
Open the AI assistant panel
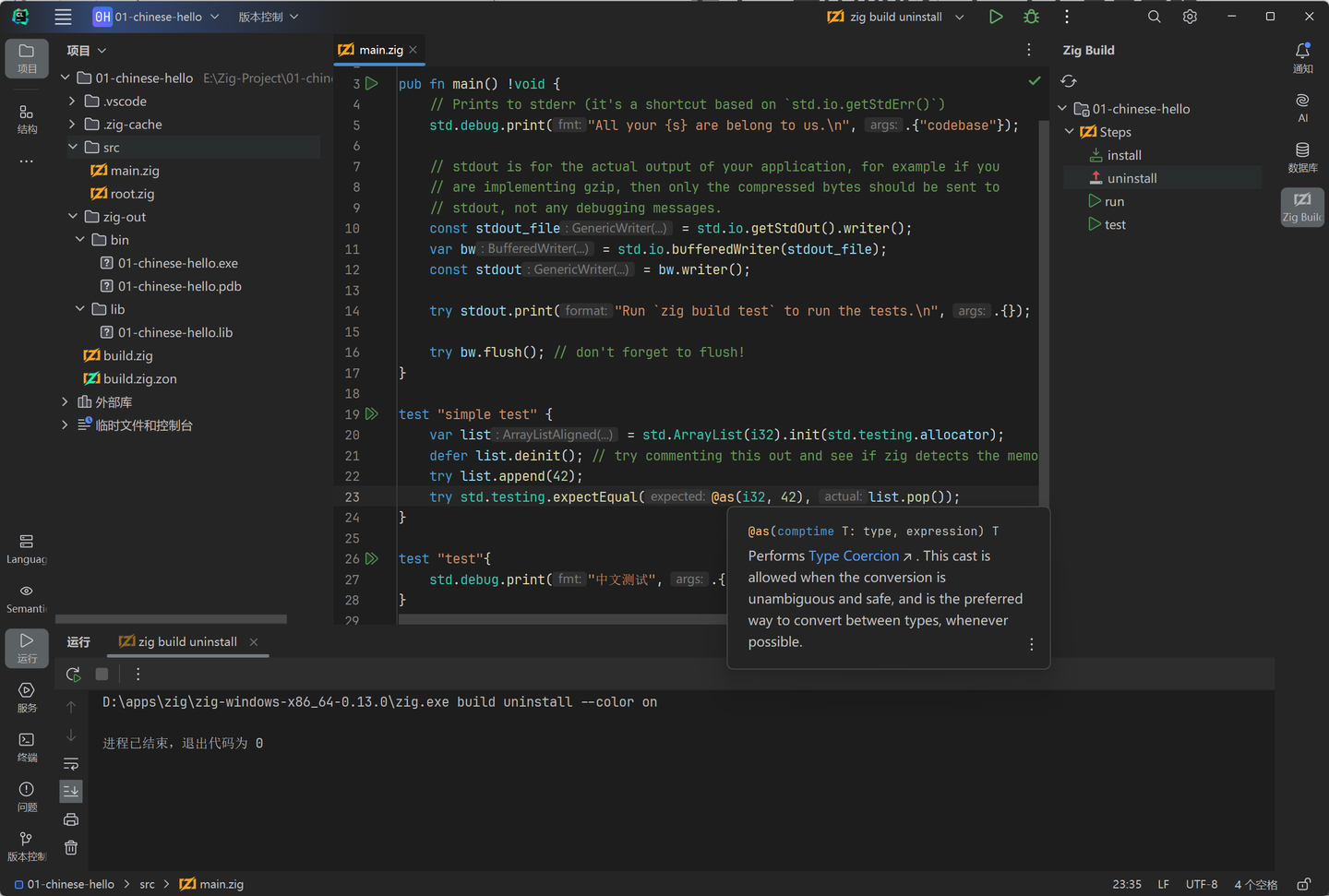1302,107
